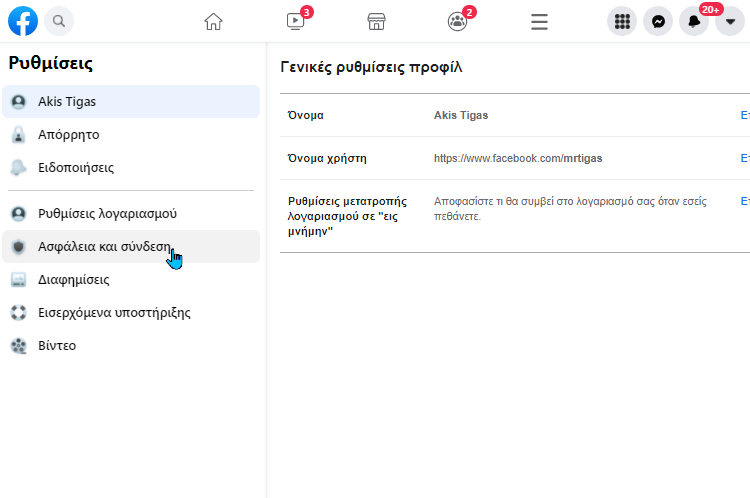Click the profile avatar icon beside Akis Tigas
750x498 pixels.
tap(19, 101)
